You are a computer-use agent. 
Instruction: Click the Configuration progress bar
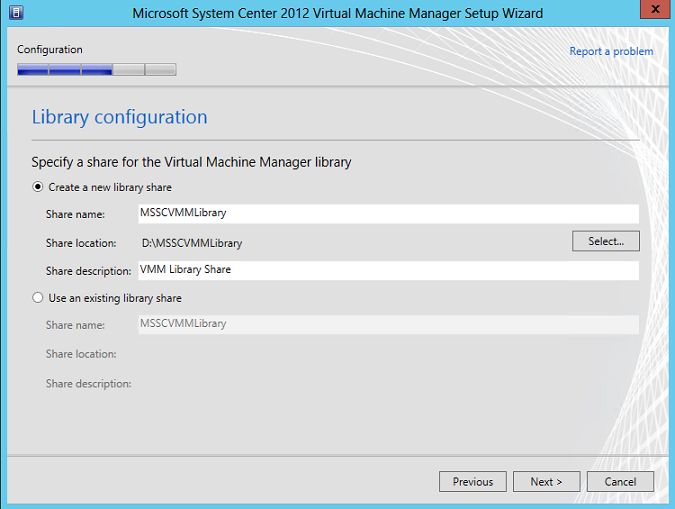[x=97, y=69]
